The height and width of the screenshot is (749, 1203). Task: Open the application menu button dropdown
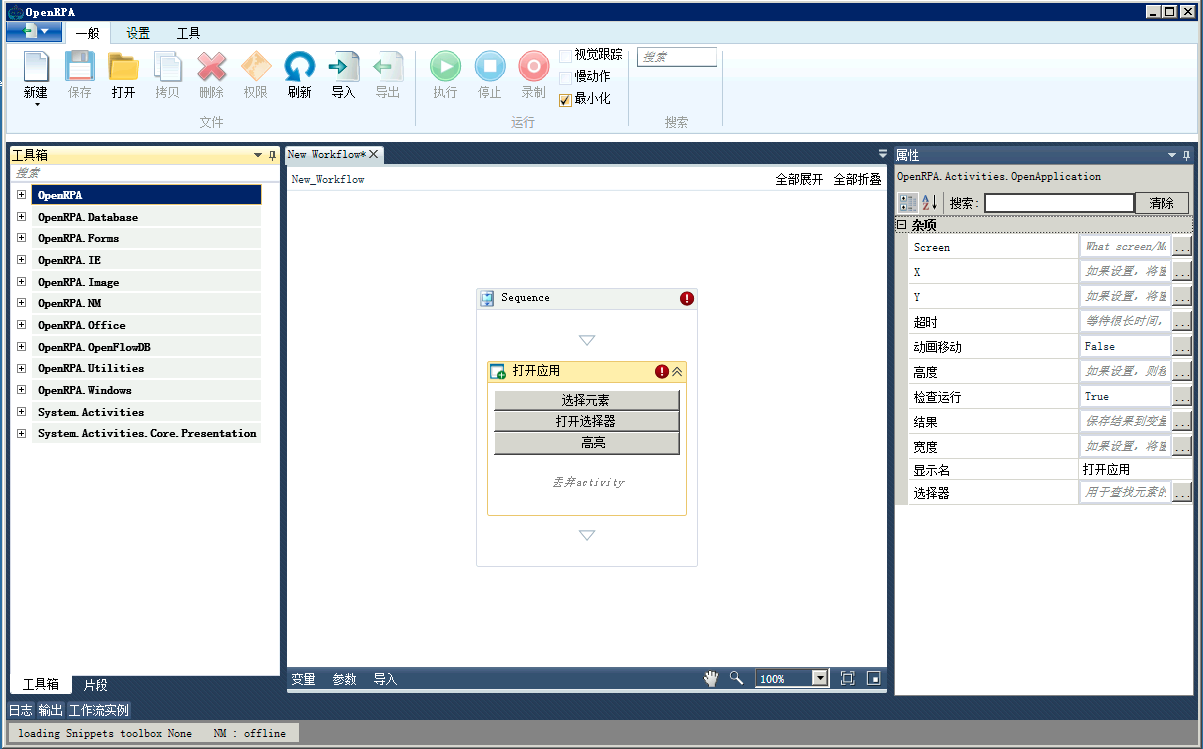tap(34, 32)
